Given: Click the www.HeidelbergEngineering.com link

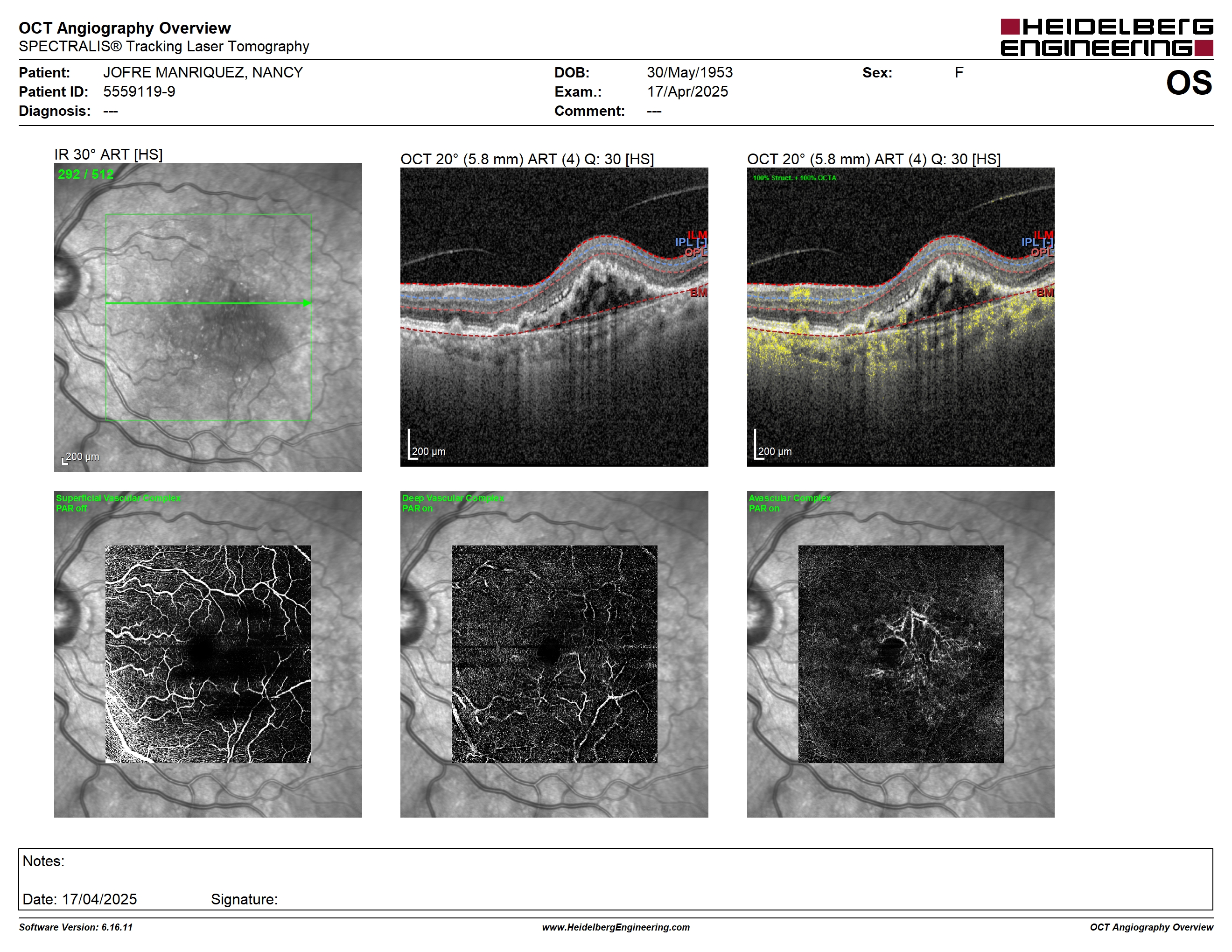Looking at the screenshot, I should (x=616, y=927).
